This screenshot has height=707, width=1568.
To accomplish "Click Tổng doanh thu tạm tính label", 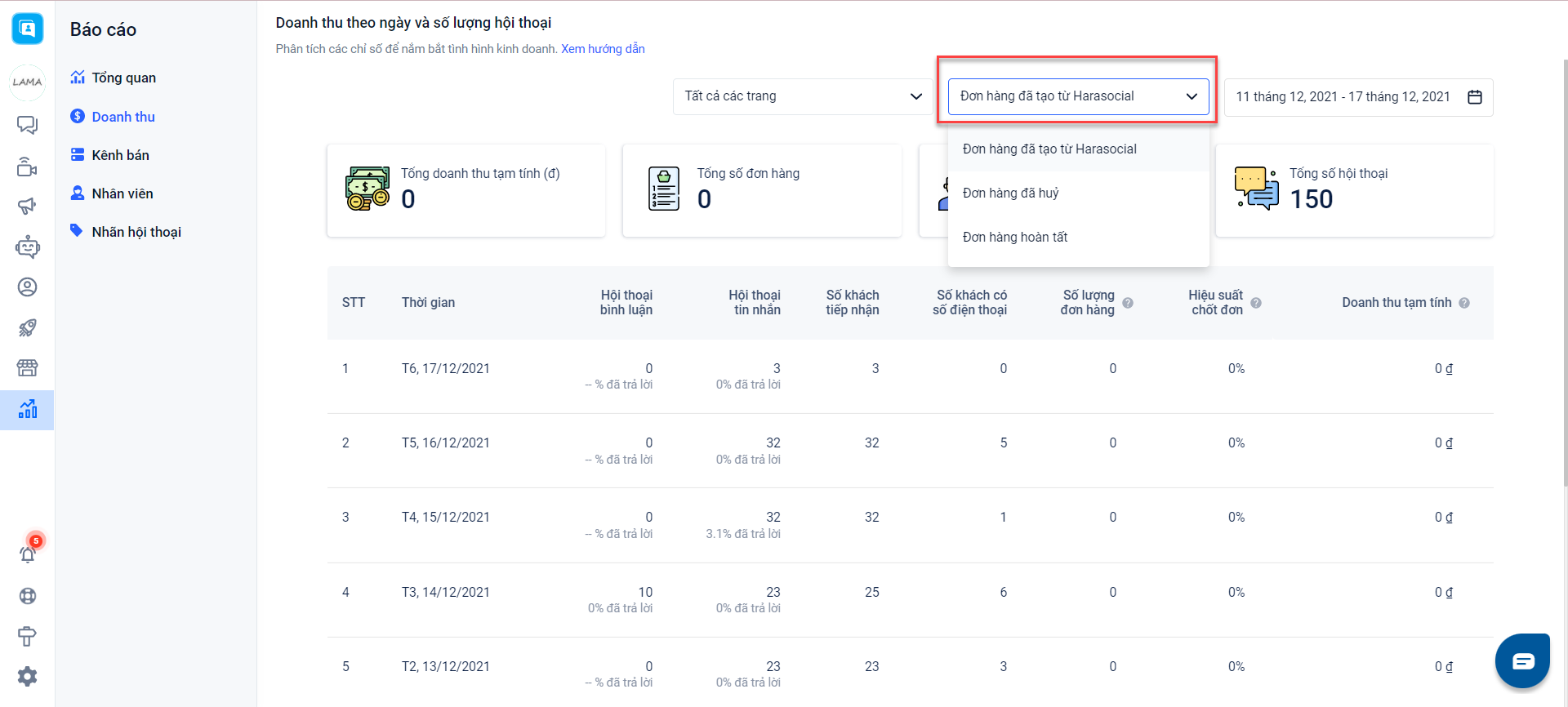I will tap(480, 173).
